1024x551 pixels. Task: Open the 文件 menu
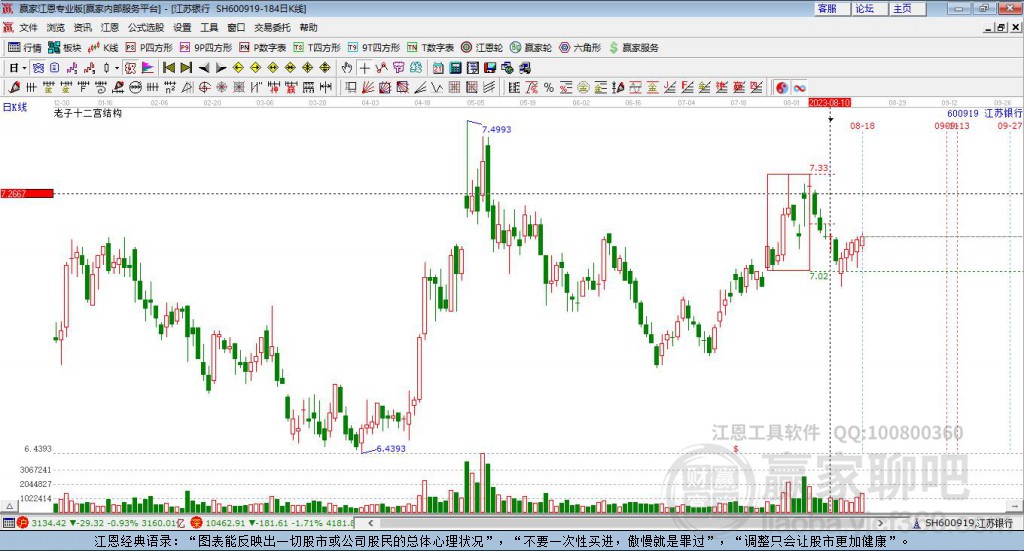[28, 27]
